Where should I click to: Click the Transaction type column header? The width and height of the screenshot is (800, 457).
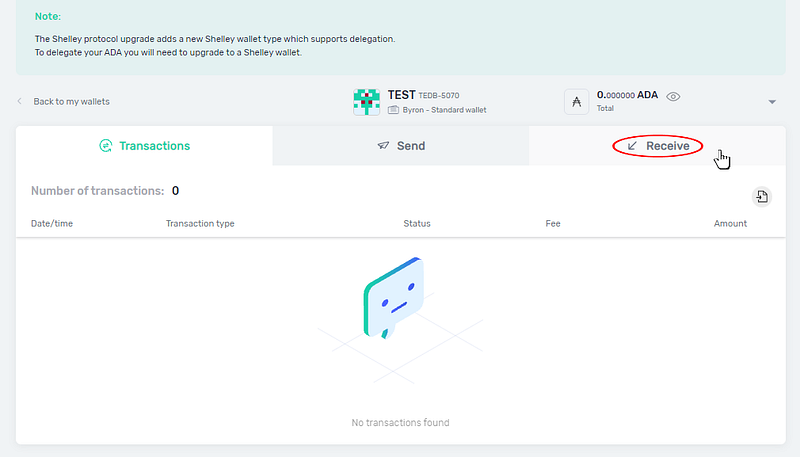coord(200,223)
